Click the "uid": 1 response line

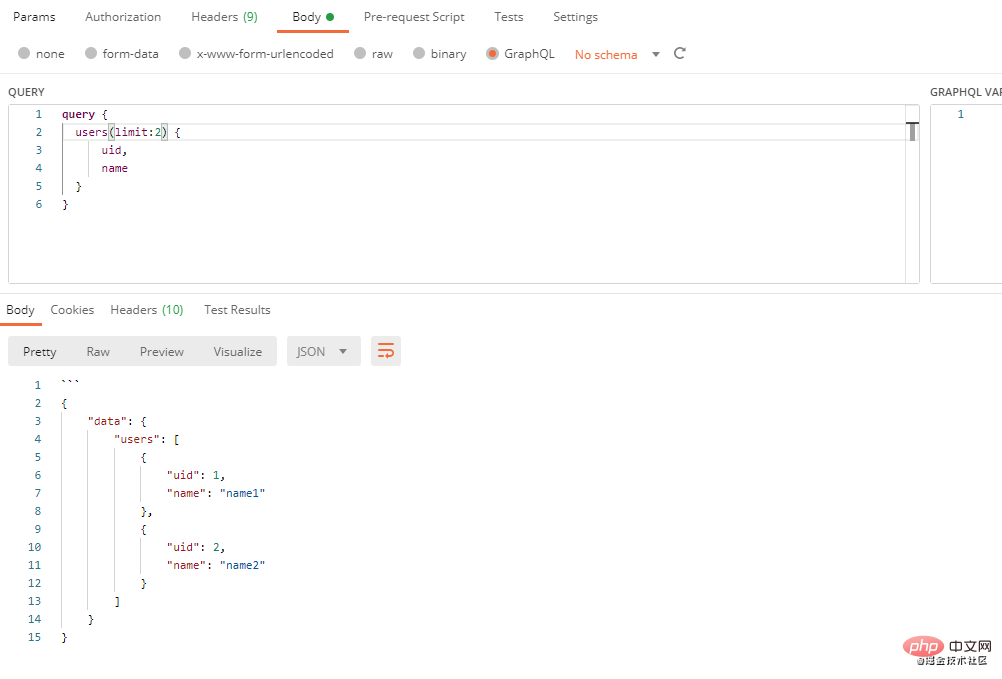pyautogui.click(x=196, y=475)
